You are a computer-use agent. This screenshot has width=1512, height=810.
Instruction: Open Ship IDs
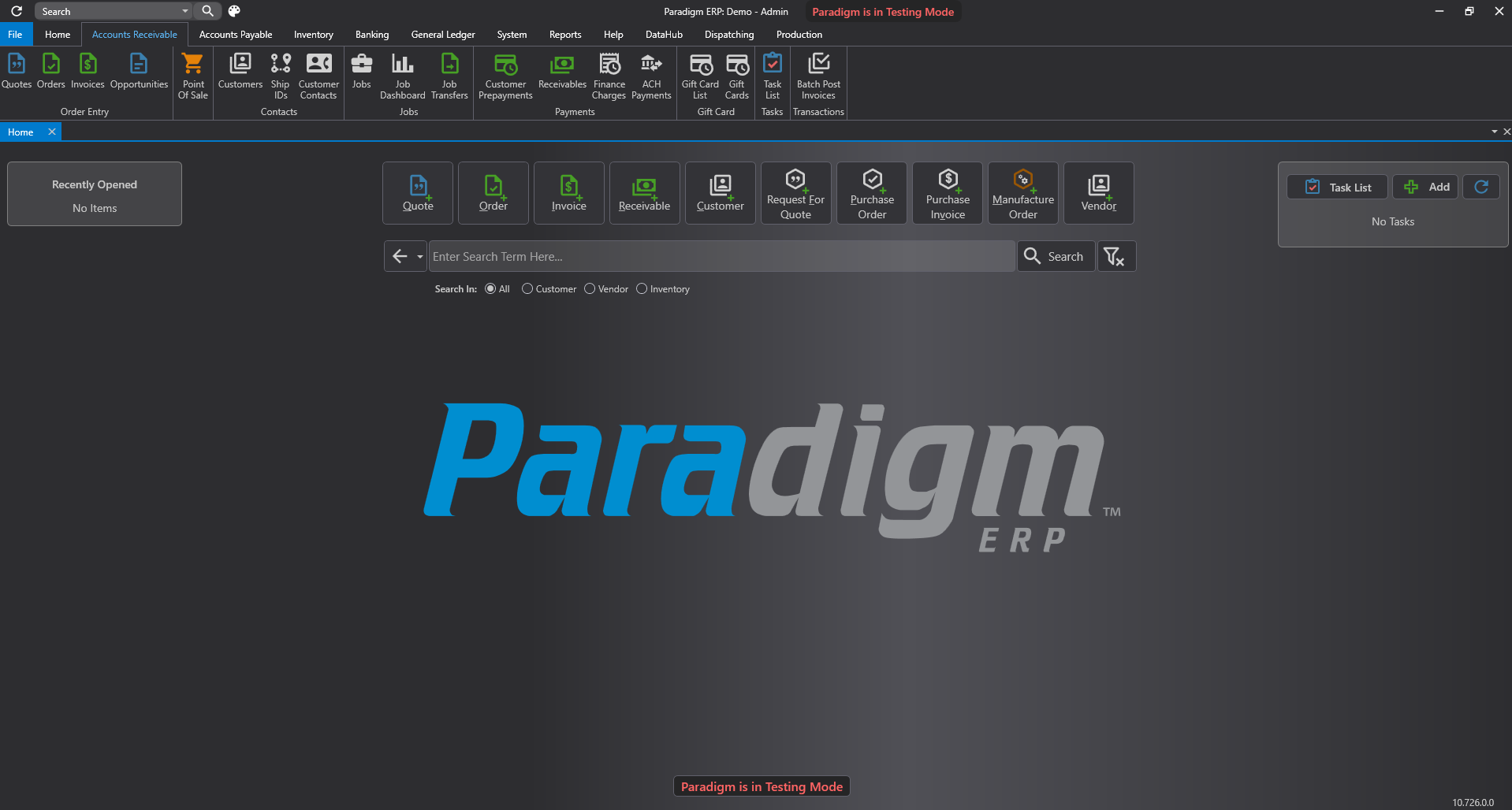click(x=281, y=76)
